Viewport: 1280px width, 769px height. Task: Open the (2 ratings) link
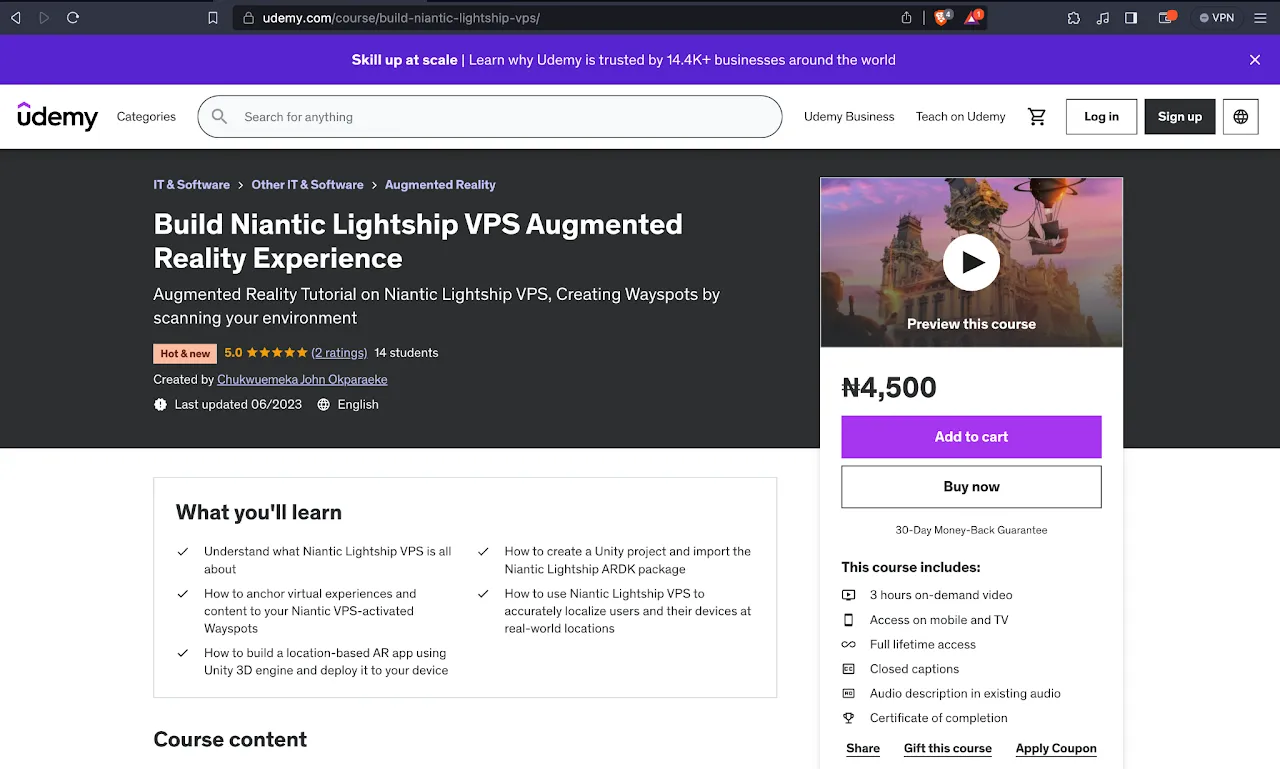pos(339,353)
